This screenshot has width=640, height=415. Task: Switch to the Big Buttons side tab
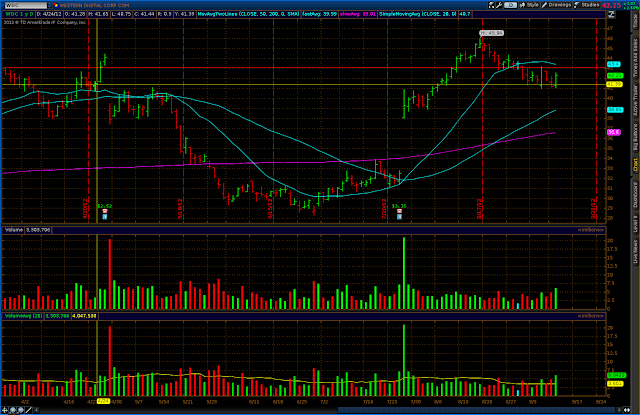tap(636, 138)
